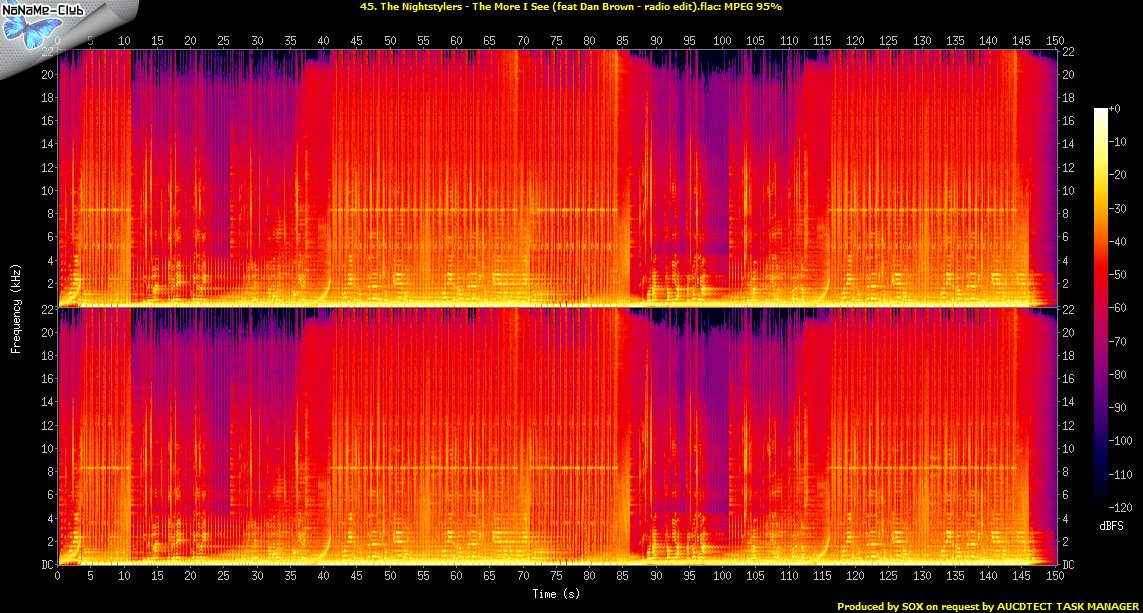Image resolution: width=1143 pixels, height=613 pixels.
Task: Click the DC label at bottom-left of frequency axis
Action: click(47, 565)
